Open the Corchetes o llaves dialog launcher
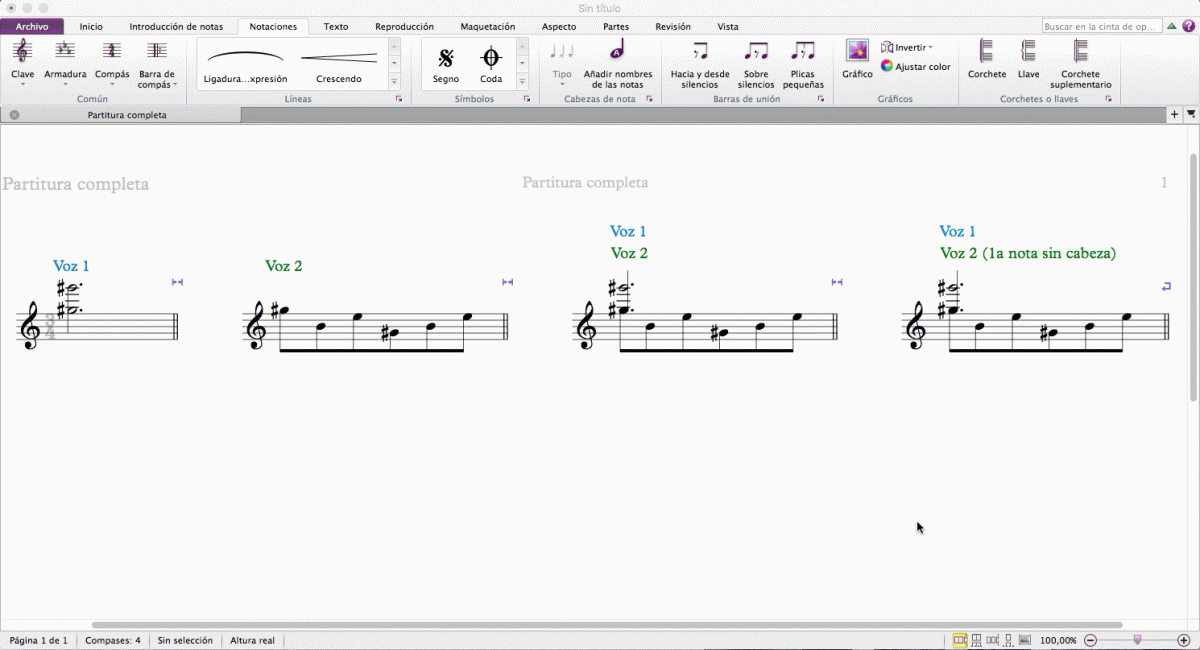The height and width of the screenshot is (650, 1200). pyautogui.click(x=1108, y=99)
